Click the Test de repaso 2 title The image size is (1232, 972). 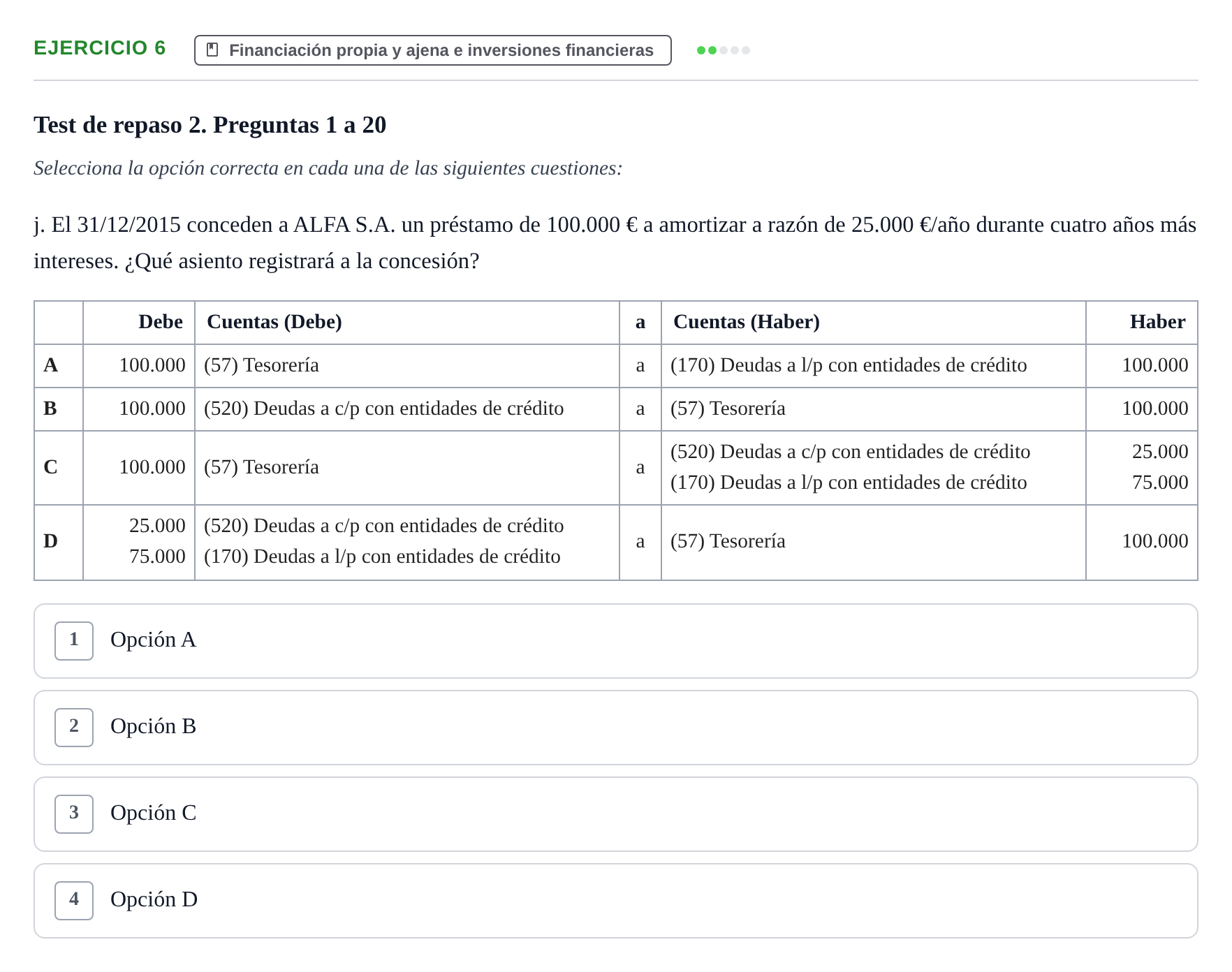[210, 125]
